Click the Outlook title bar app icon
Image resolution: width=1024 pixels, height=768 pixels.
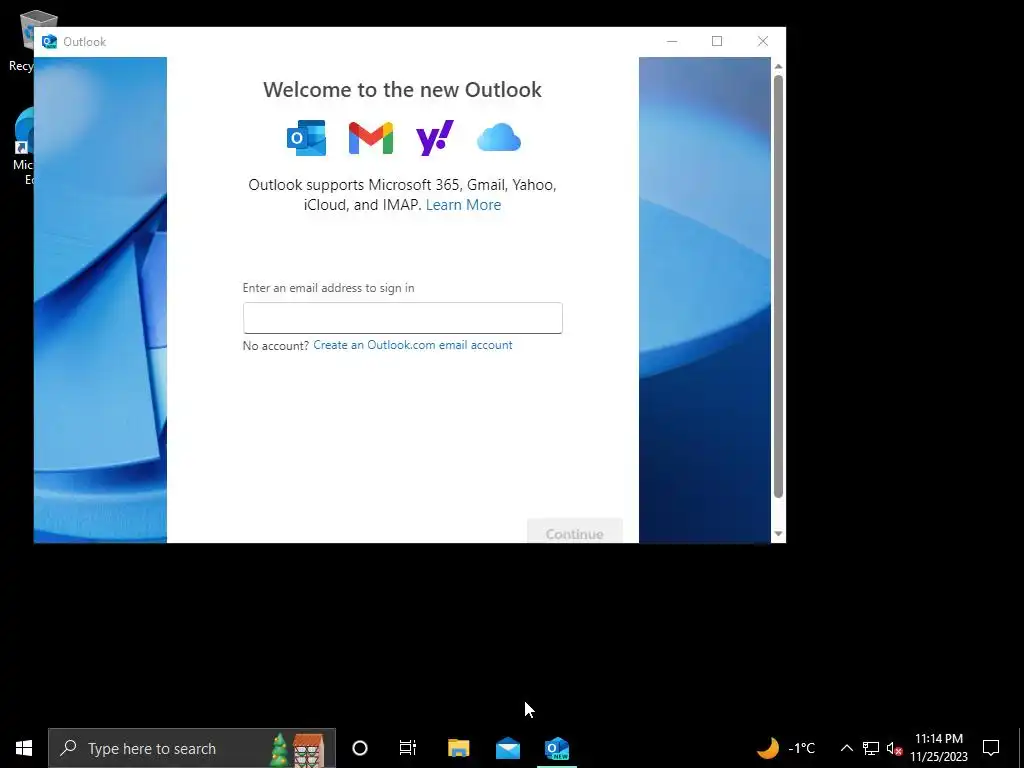49,42
